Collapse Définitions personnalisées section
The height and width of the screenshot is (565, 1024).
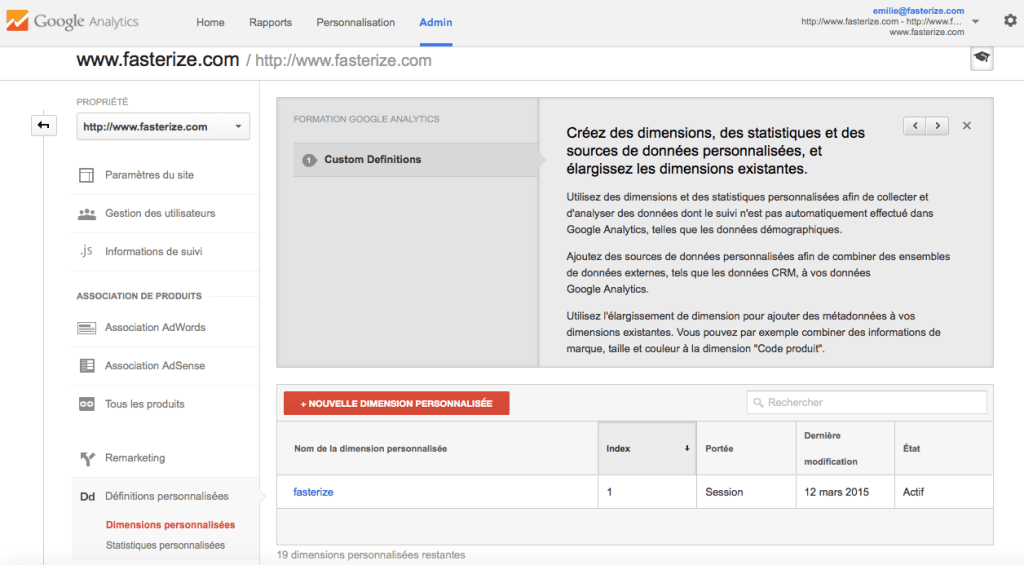167,496
